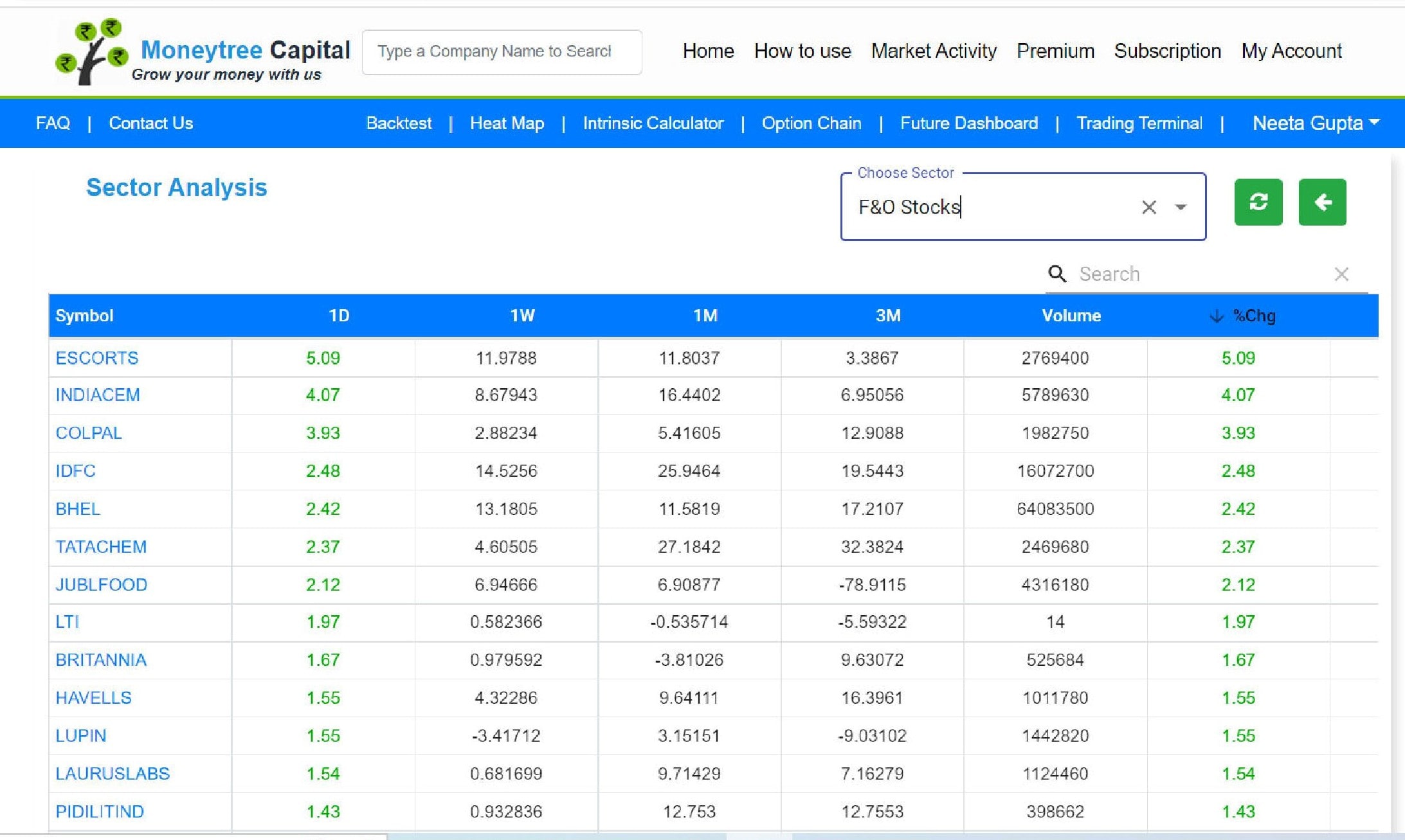Open the Contact Us link

click(150, 123)
